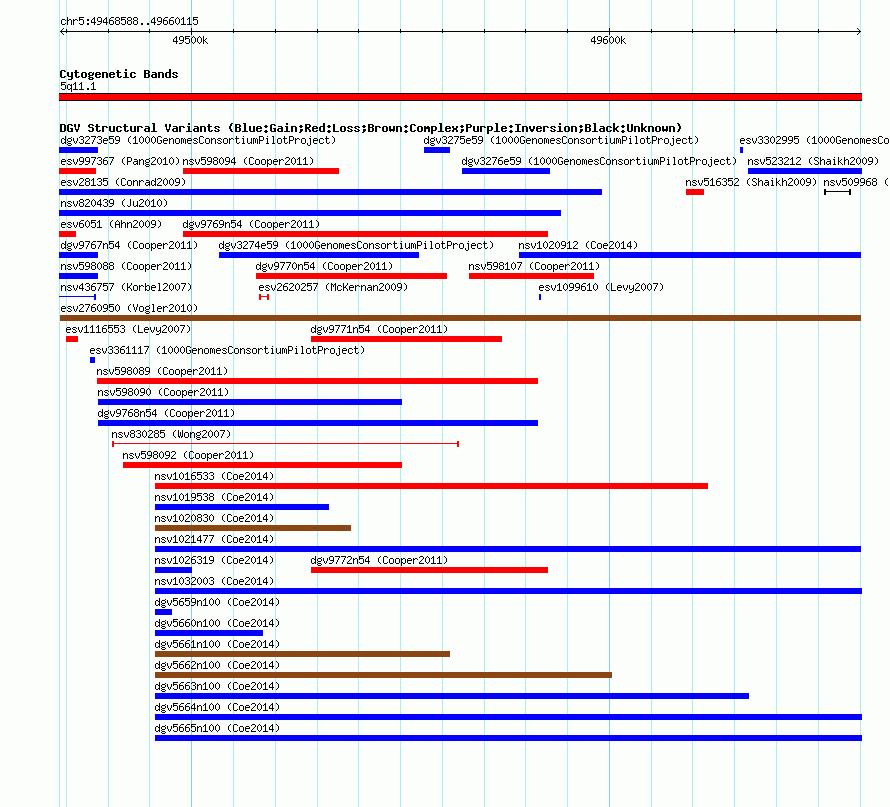The width and height of the screenshot is (890, 807).
Task: Click the nsv598094 (Cooper2011) label
Action: (248, 161)
